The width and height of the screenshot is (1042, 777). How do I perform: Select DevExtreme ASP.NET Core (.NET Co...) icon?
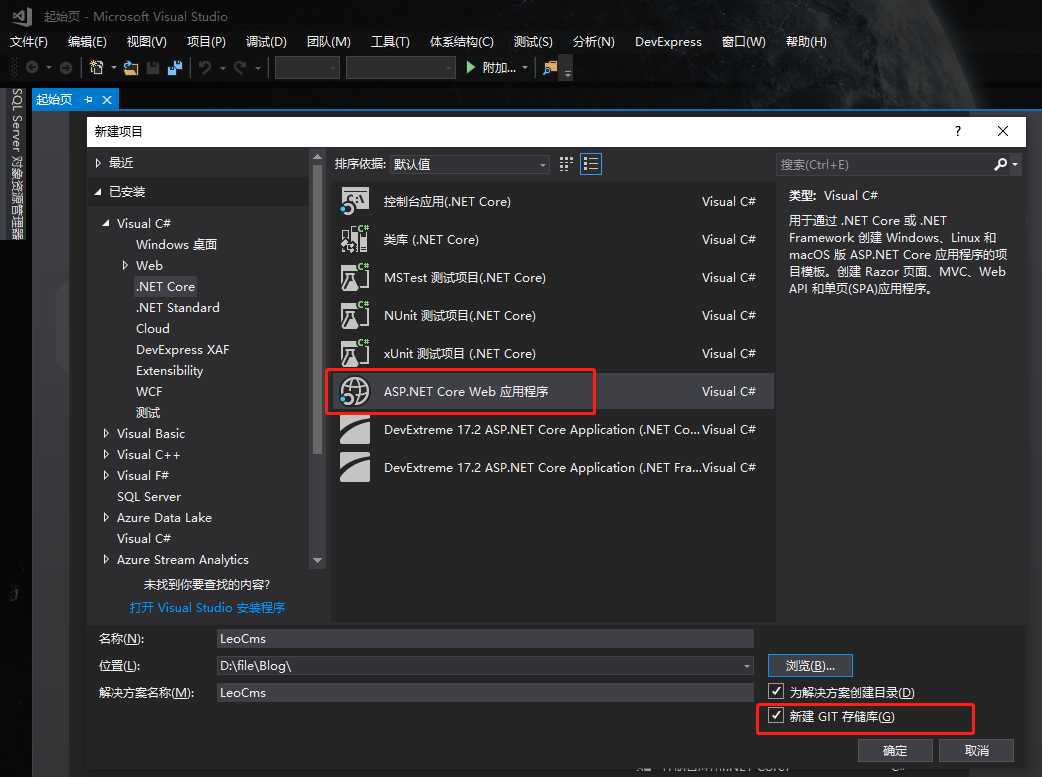click(x=355, y=429)
